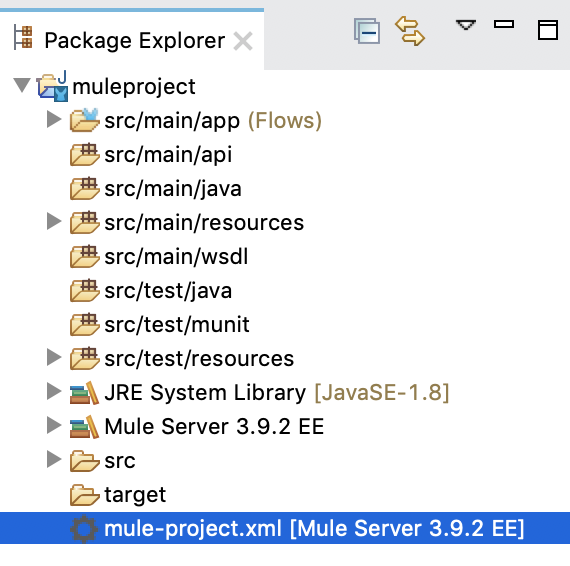Image resolution: width=570 pixels, height=566 pixels.
Task: Open the View Menu triangle dropdown
Action: 466,25
